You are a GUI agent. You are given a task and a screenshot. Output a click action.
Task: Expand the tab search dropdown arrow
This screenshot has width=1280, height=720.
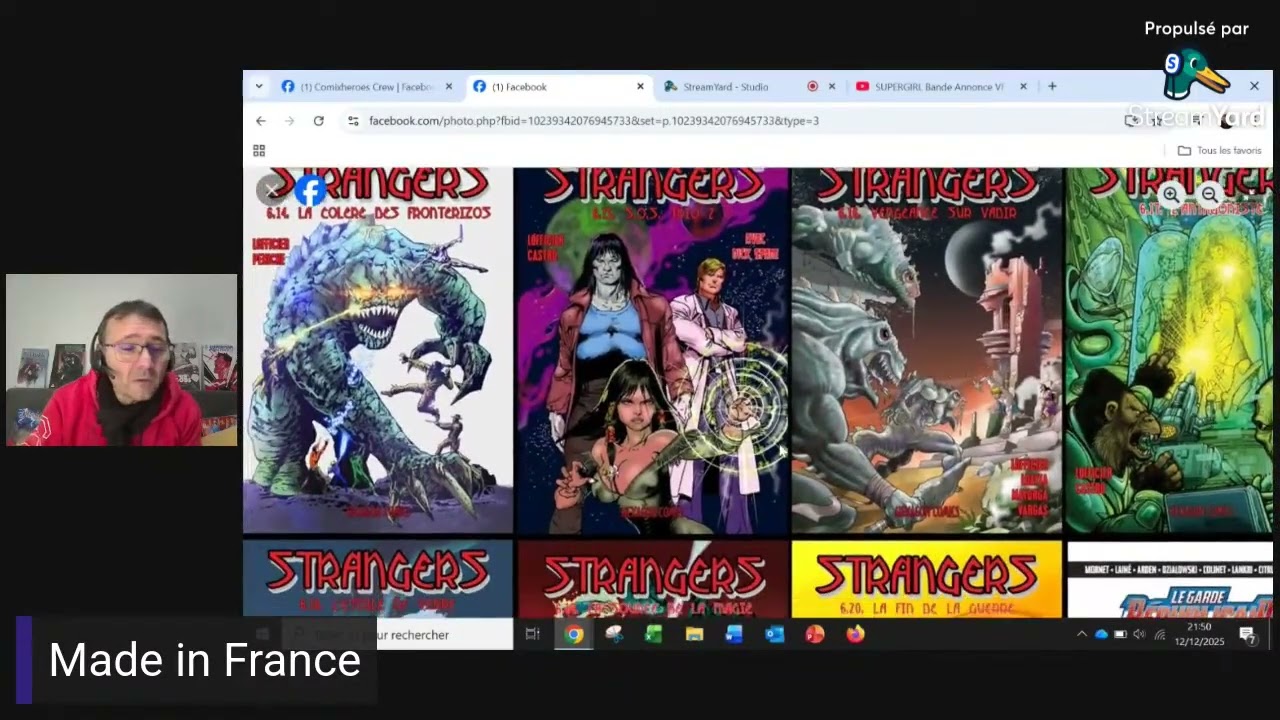pos(259,87)
